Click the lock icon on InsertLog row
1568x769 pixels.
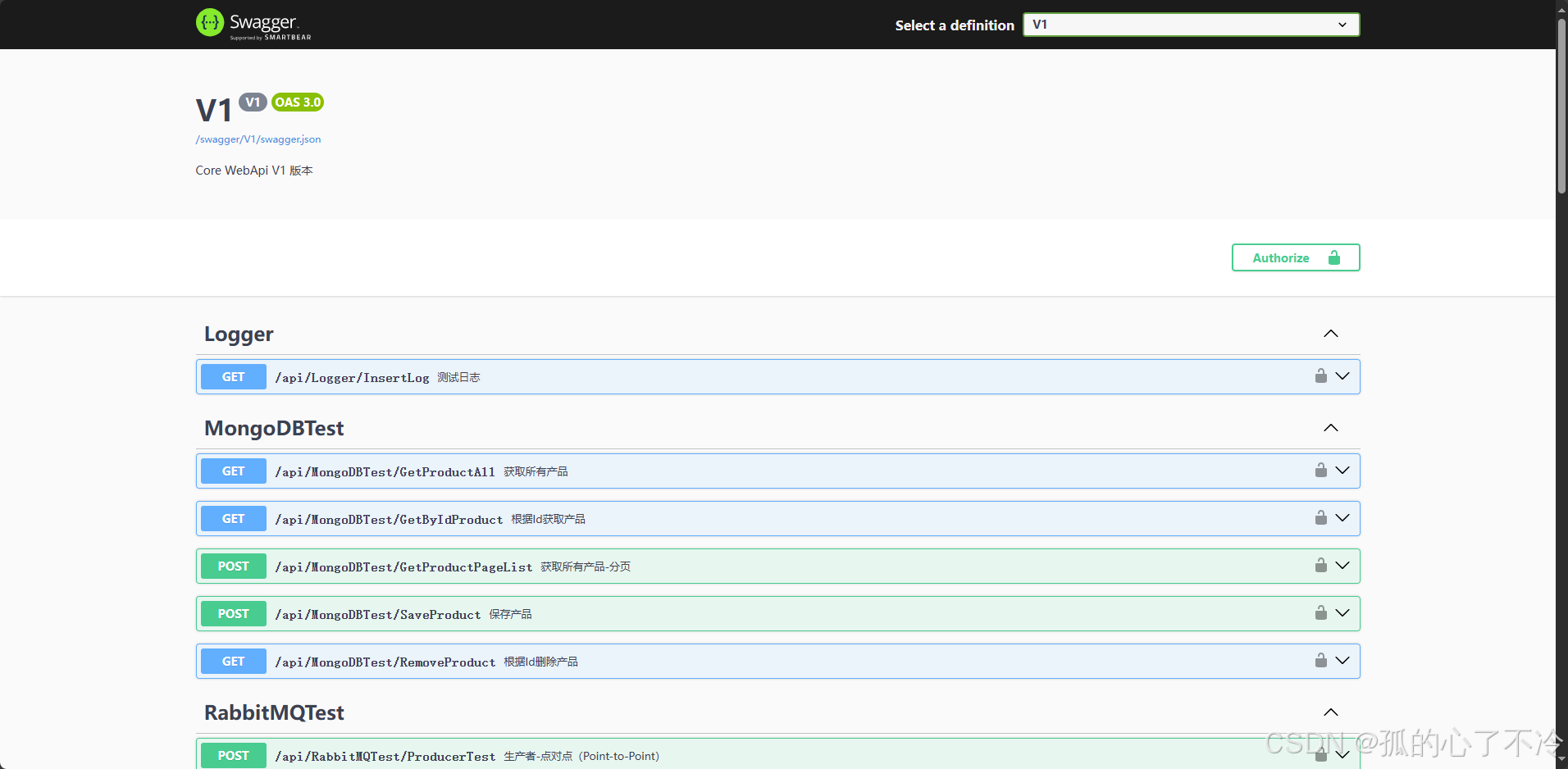(1320, 375)
